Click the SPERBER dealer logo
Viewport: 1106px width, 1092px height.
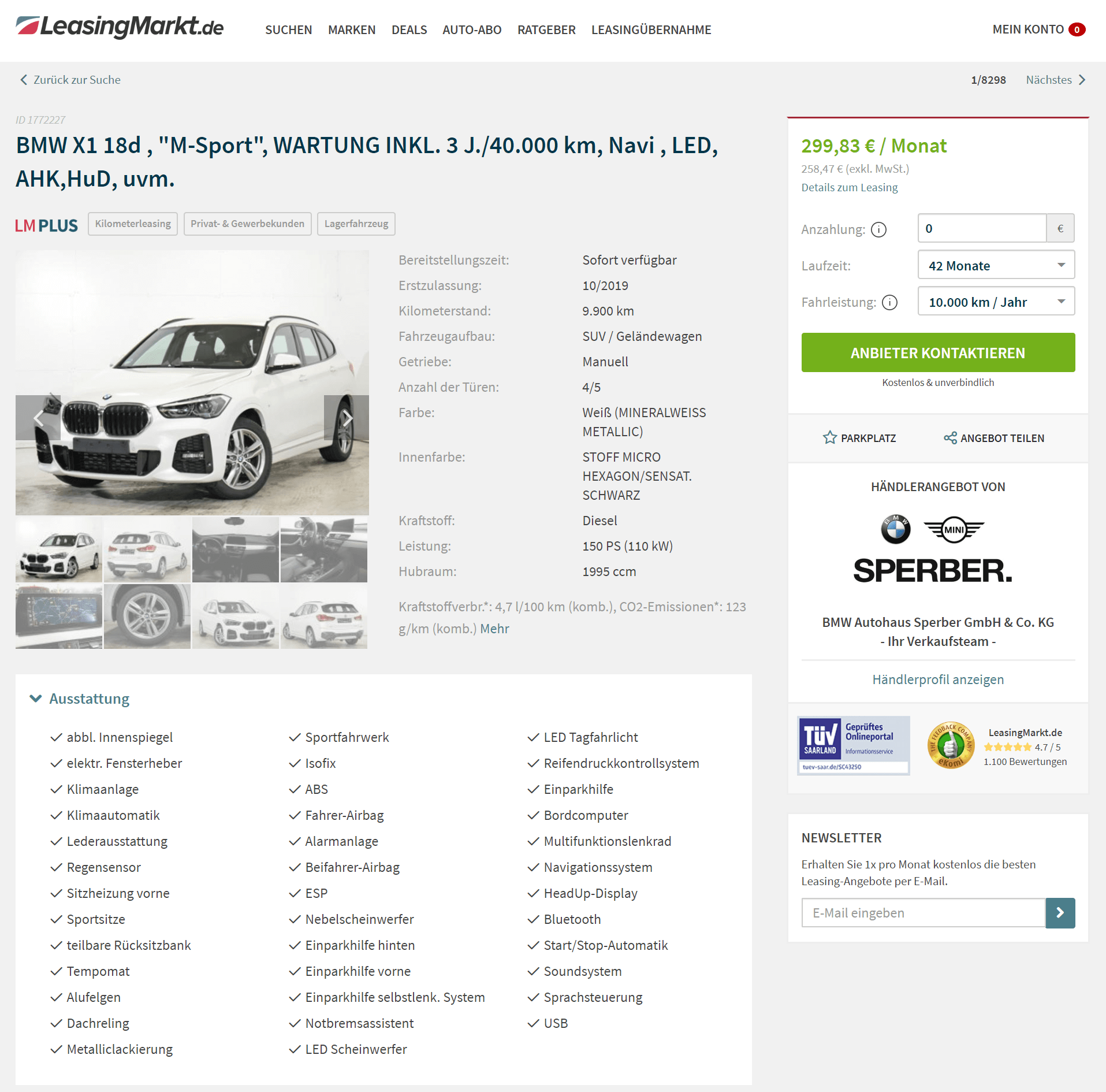click(x=933, y=570)
